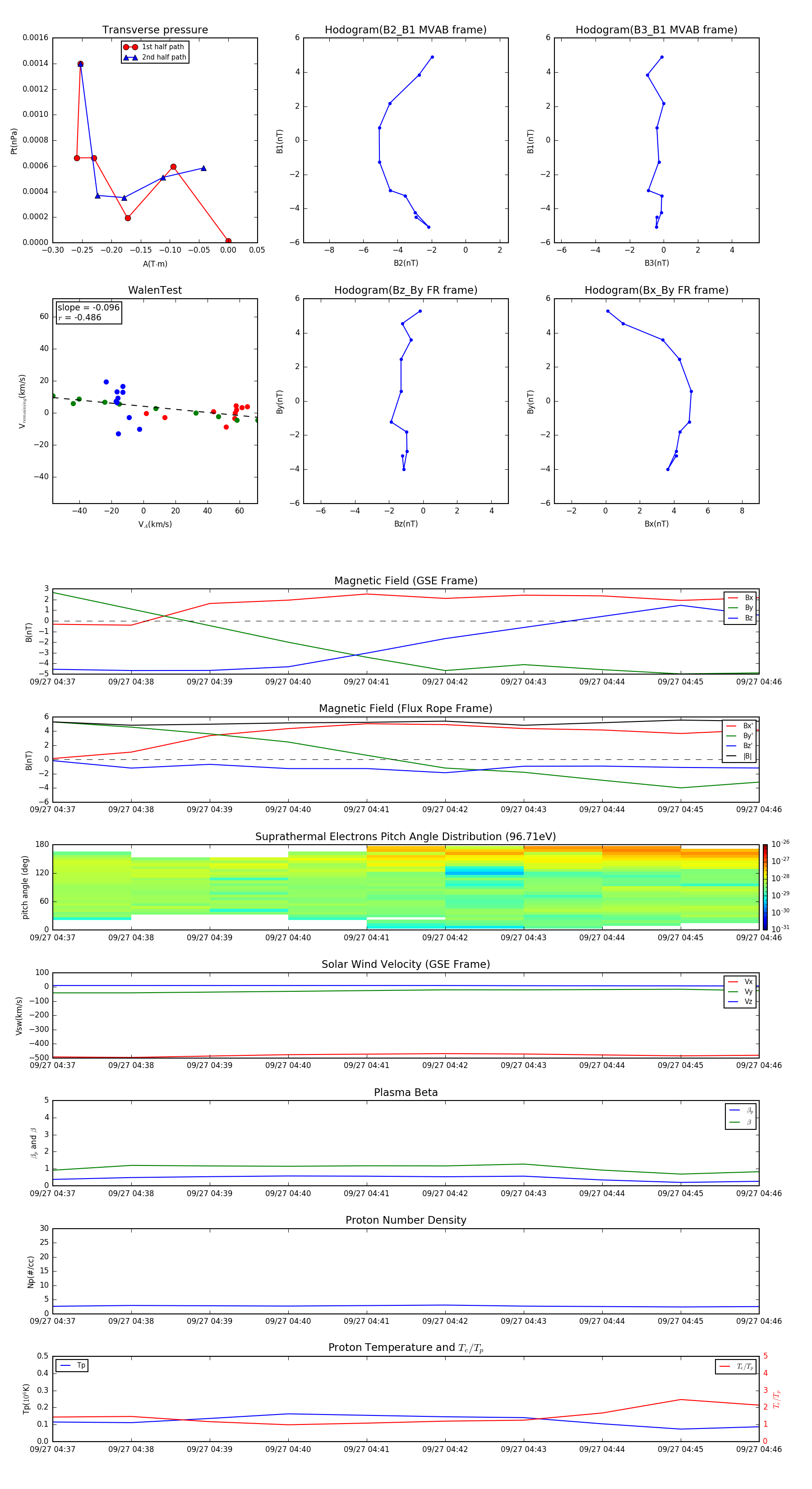Screen dimensions: 812x1489
Task: Click the 'B2(nT)' x-axis label
Action: (x=406, y=263)
